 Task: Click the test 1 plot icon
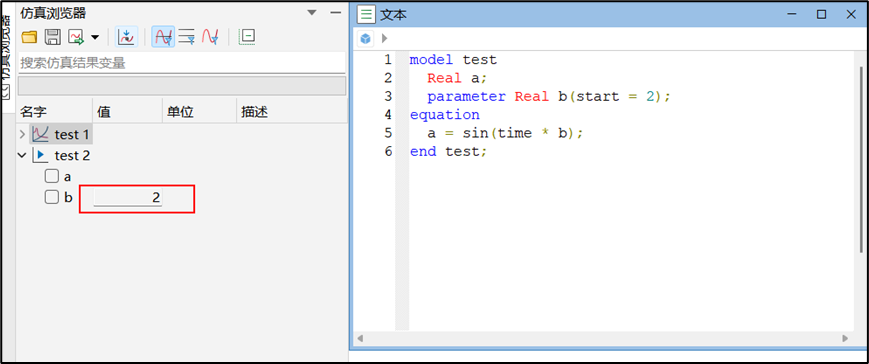[40, 134]
